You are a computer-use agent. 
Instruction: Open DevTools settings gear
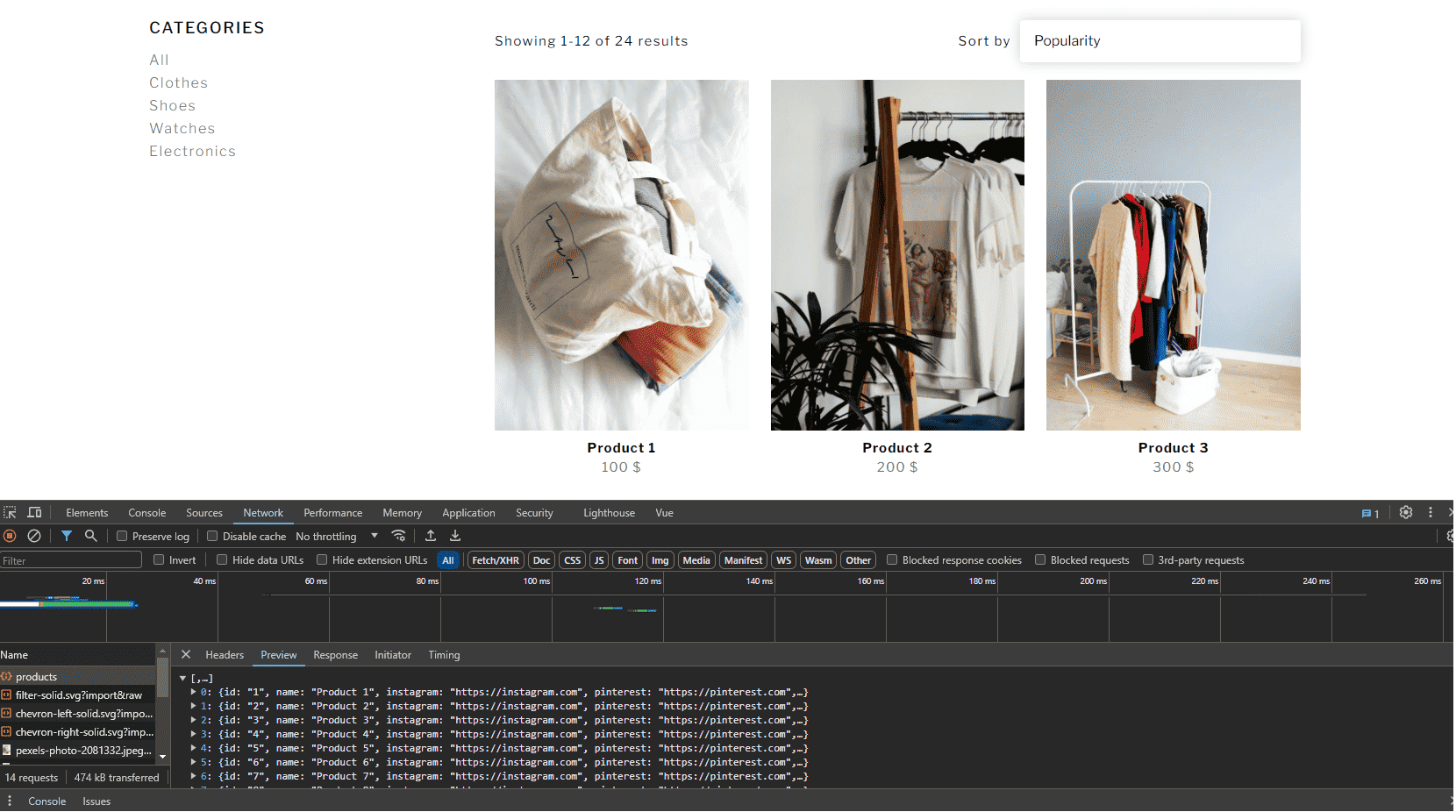1406,513
